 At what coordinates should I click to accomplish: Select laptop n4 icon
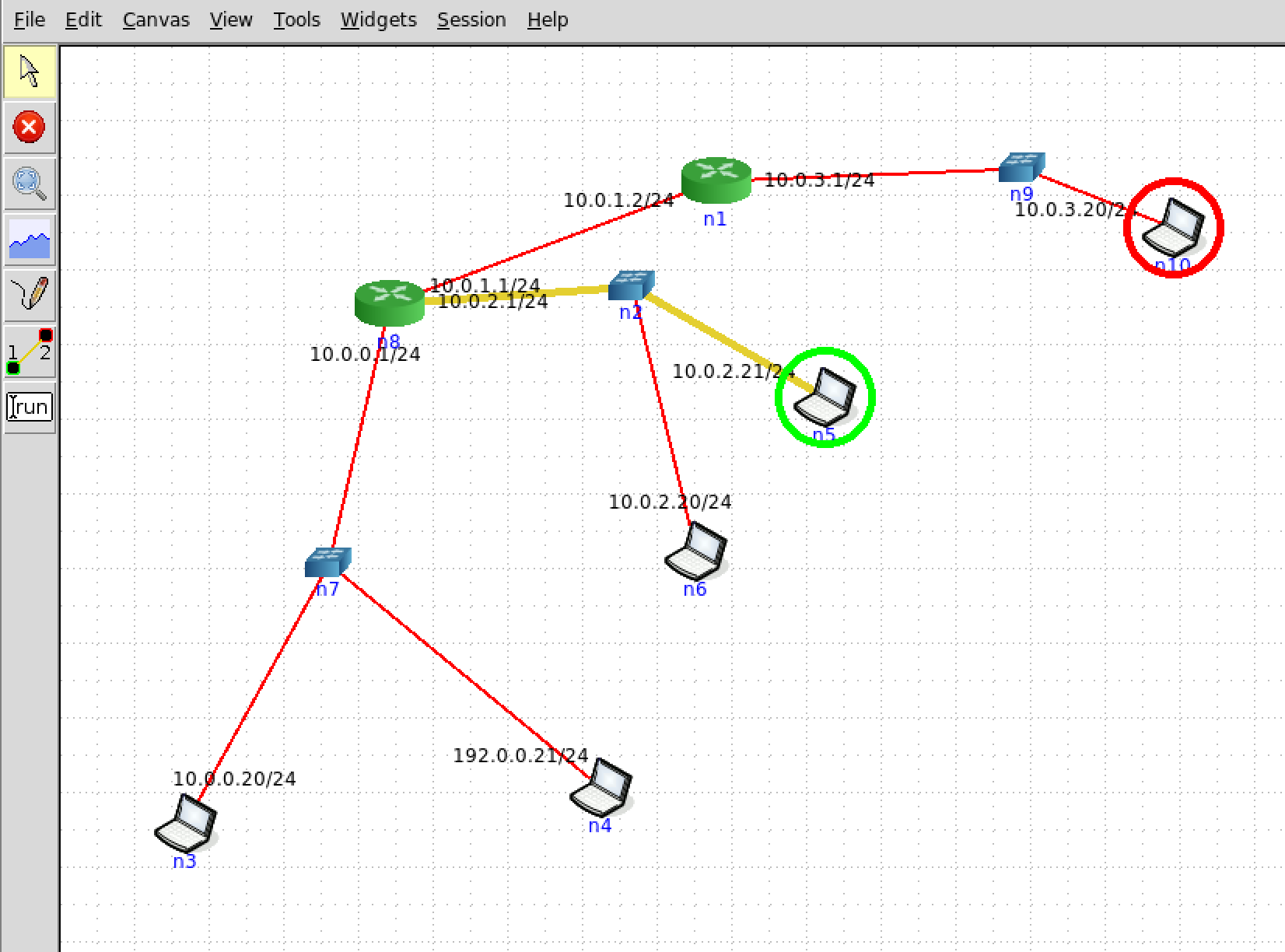tap(601, 787)
